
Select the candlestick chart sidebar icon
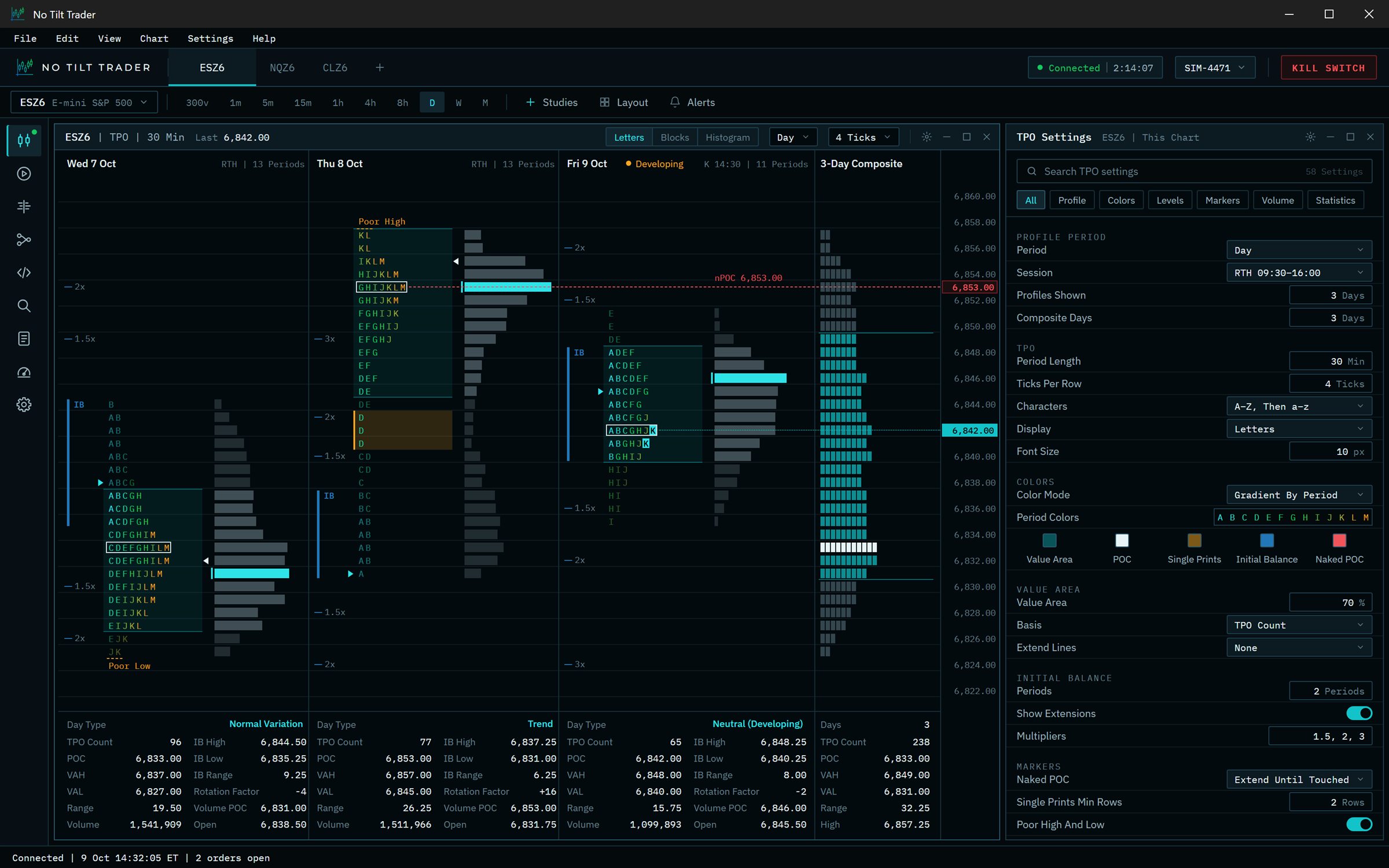(24, 140)
